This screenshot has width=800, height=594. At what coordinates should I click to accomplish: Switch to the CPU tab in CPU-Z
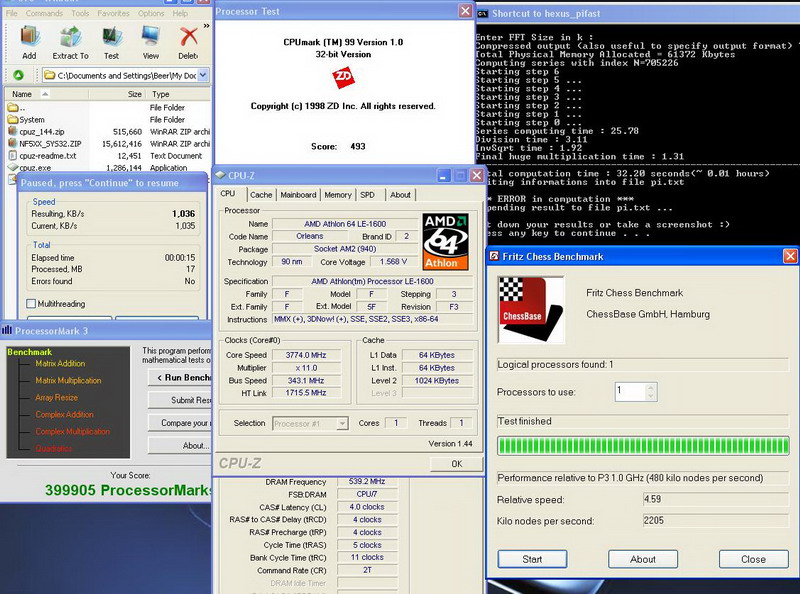tap(228, 194)
